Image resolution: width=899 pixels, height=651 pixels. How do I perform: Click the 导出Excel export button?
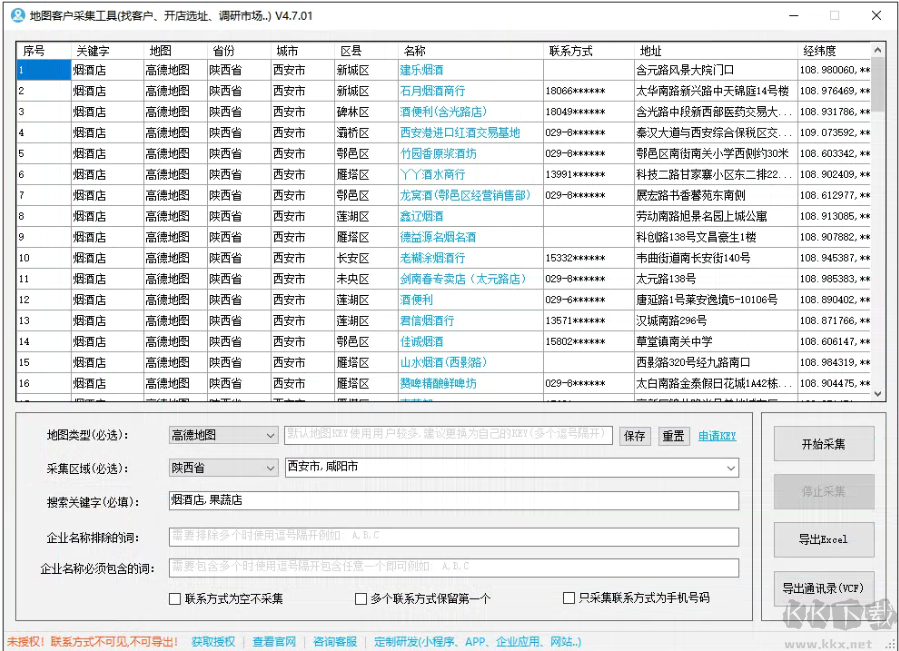coord(823,540)
